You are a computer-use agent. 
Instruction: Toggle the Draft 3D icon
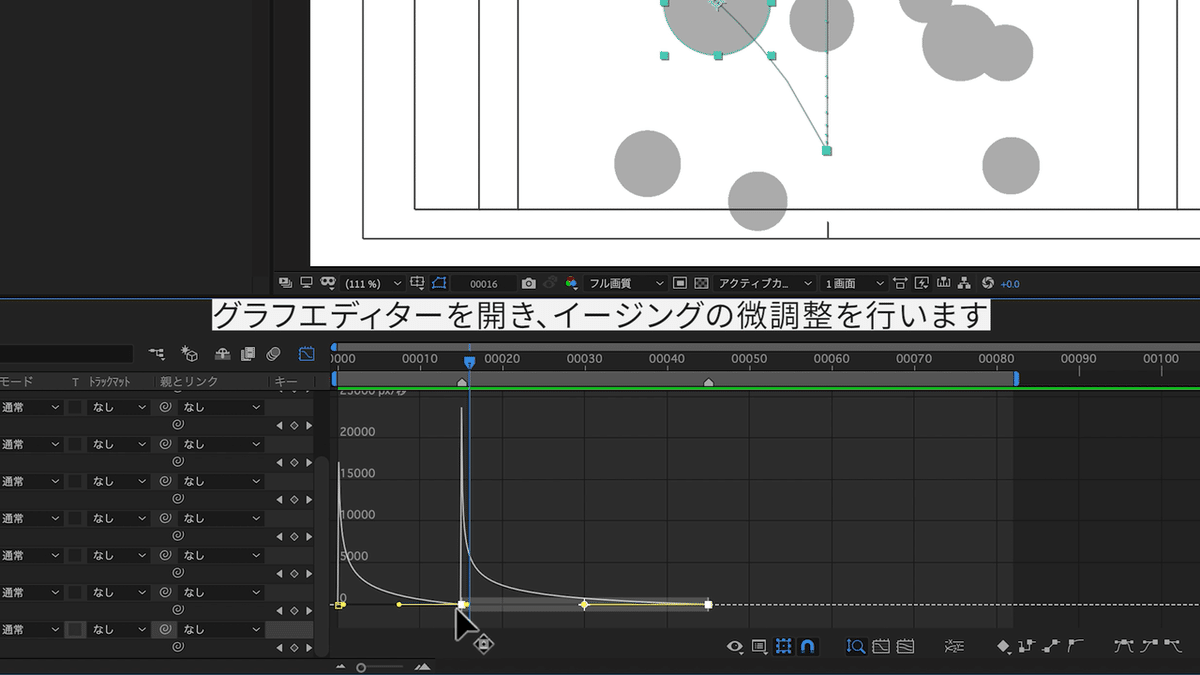[x=189, y=353]
